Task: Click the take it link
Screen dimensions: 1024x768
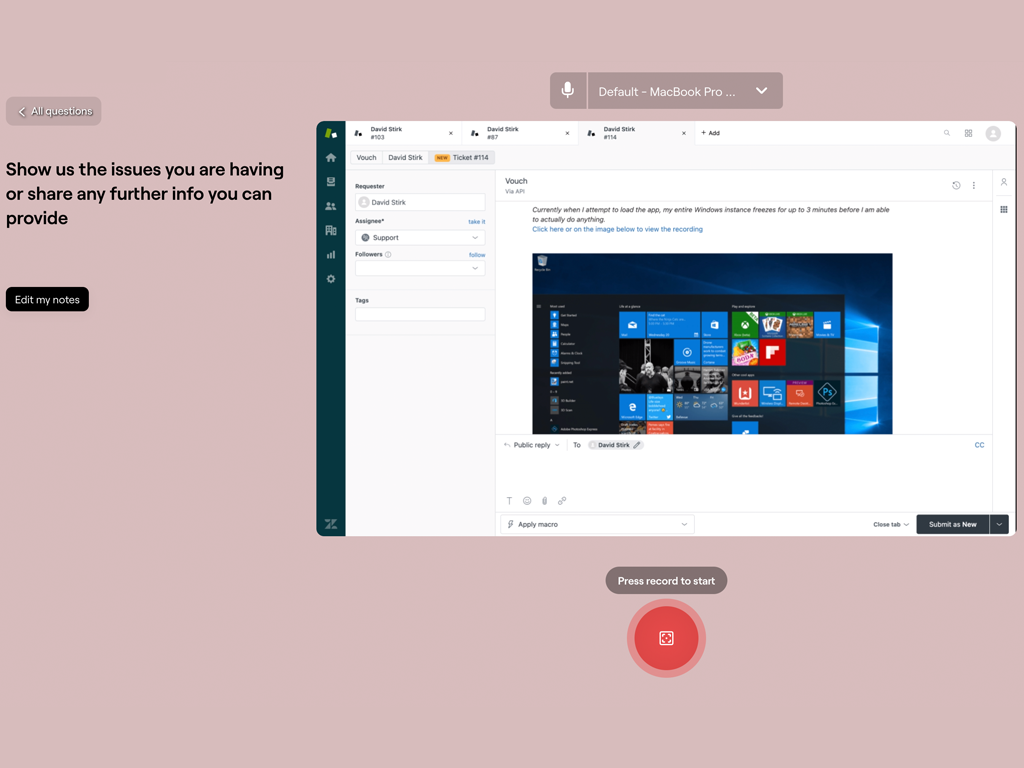Action: (x=476, y=222)
